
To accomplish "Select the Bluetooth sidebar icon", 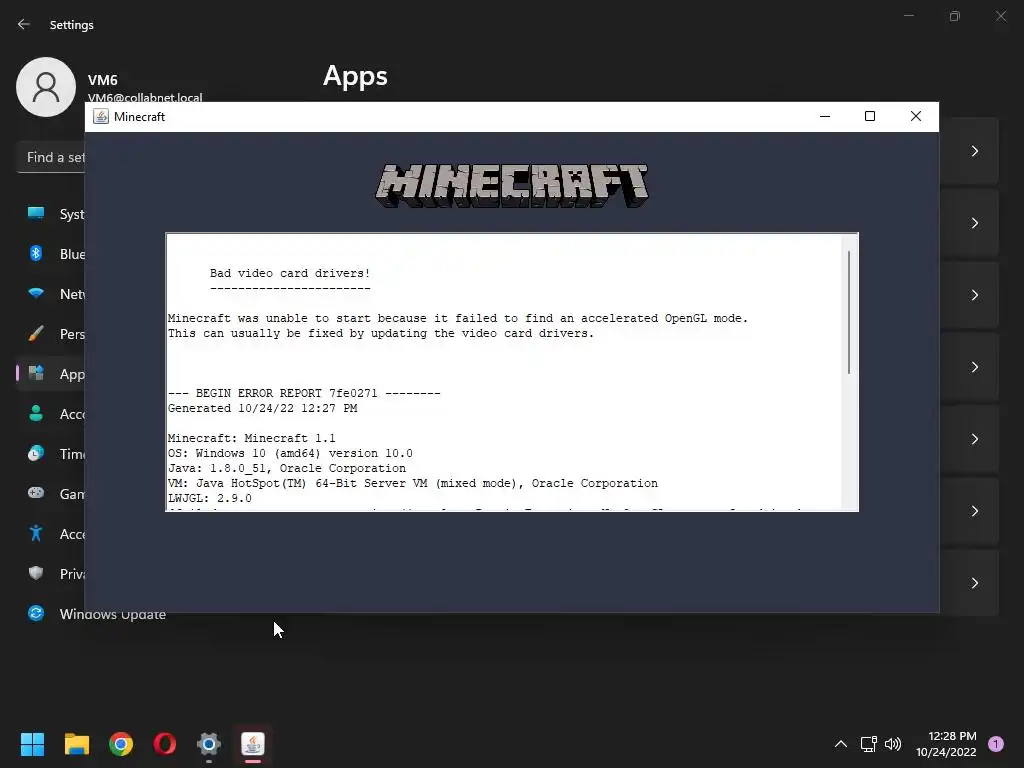I will pos(36,253).
